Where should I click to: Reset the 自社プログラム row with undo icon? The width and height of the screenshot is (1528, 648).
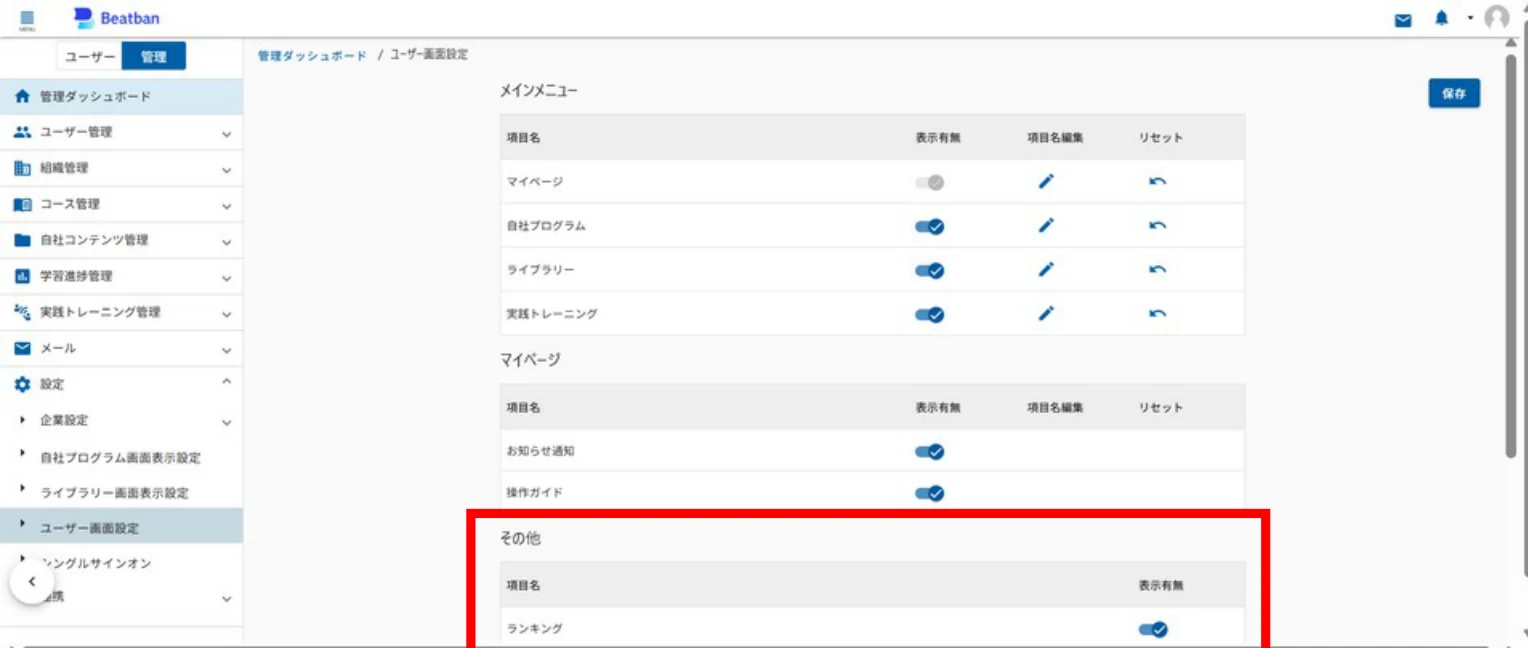(1158, 226)
